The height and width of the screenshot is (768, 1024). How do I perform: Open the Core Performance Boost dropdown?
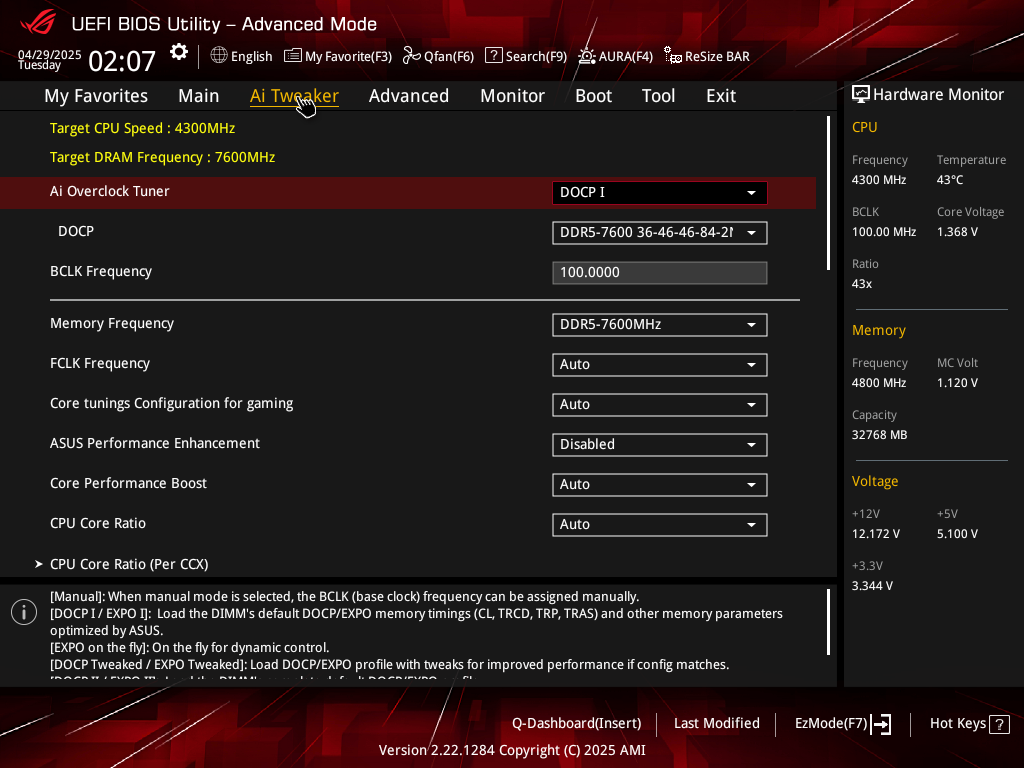660,485
